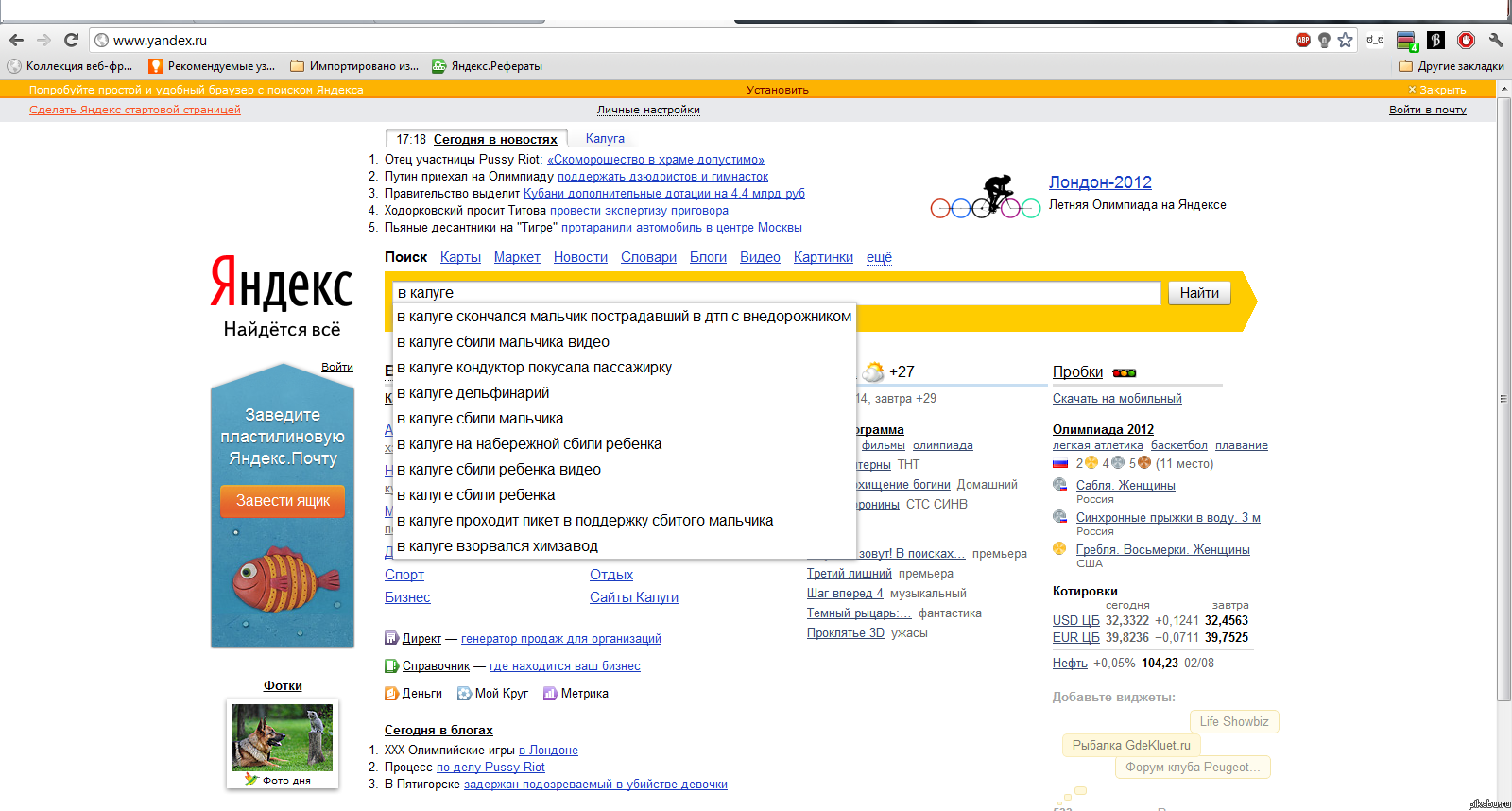Open the EUR ЦБ exchange rate link
1512x811 pixels.
(1075, 638)
